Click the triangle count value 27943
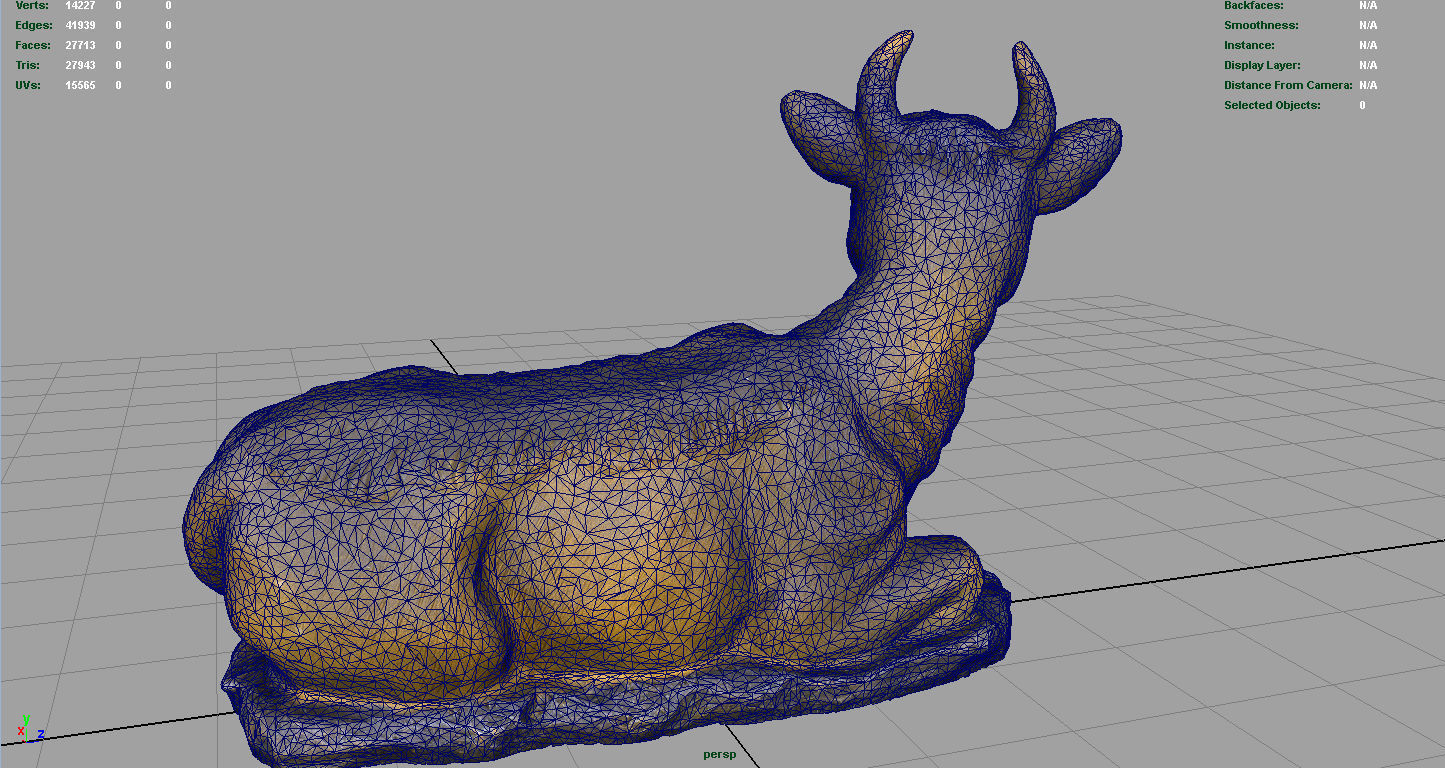1445x768 pixels. coord(80,65)
